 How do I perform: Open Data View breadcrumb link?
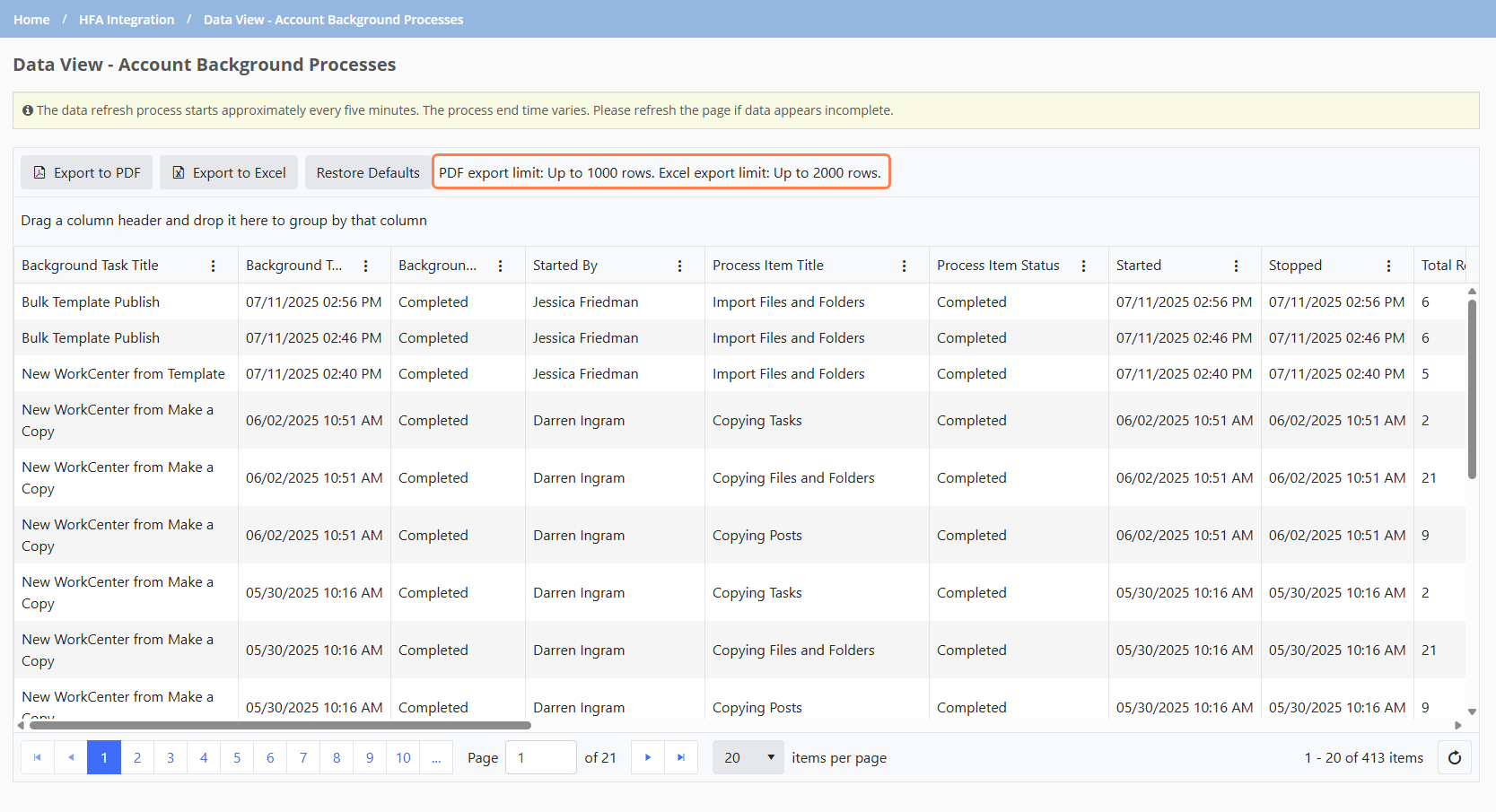coord(334,20)
